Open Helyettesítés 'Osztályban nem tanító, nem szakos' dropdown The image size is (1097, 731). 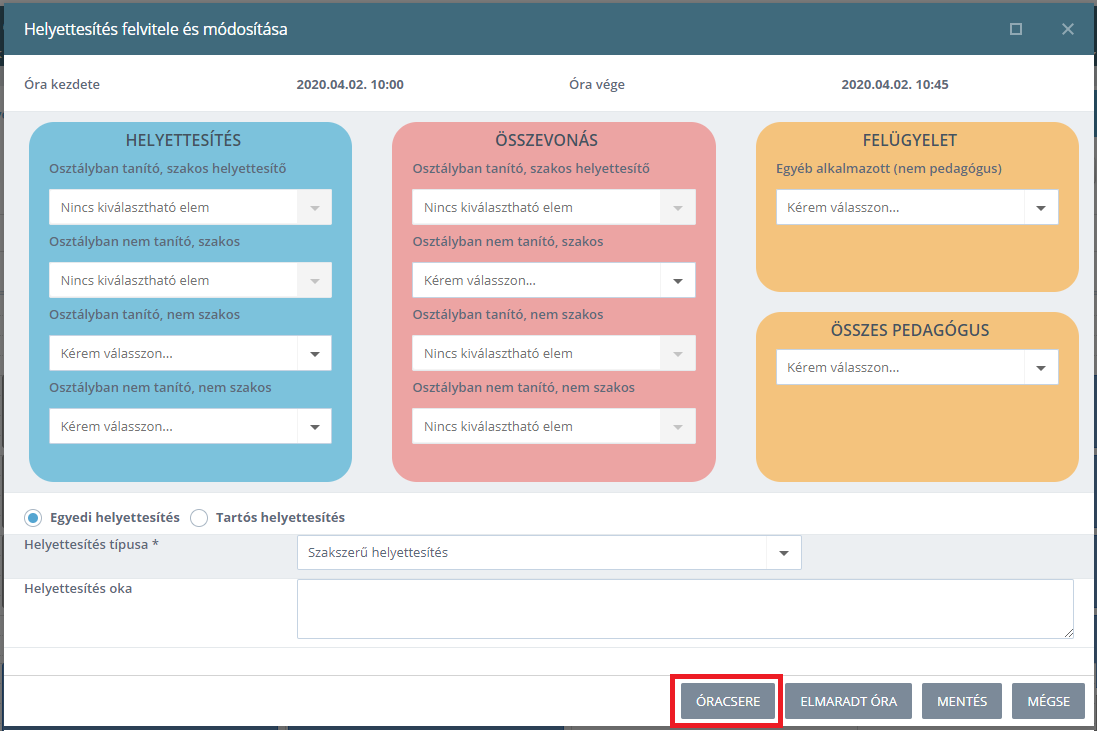tap(190, 426)
